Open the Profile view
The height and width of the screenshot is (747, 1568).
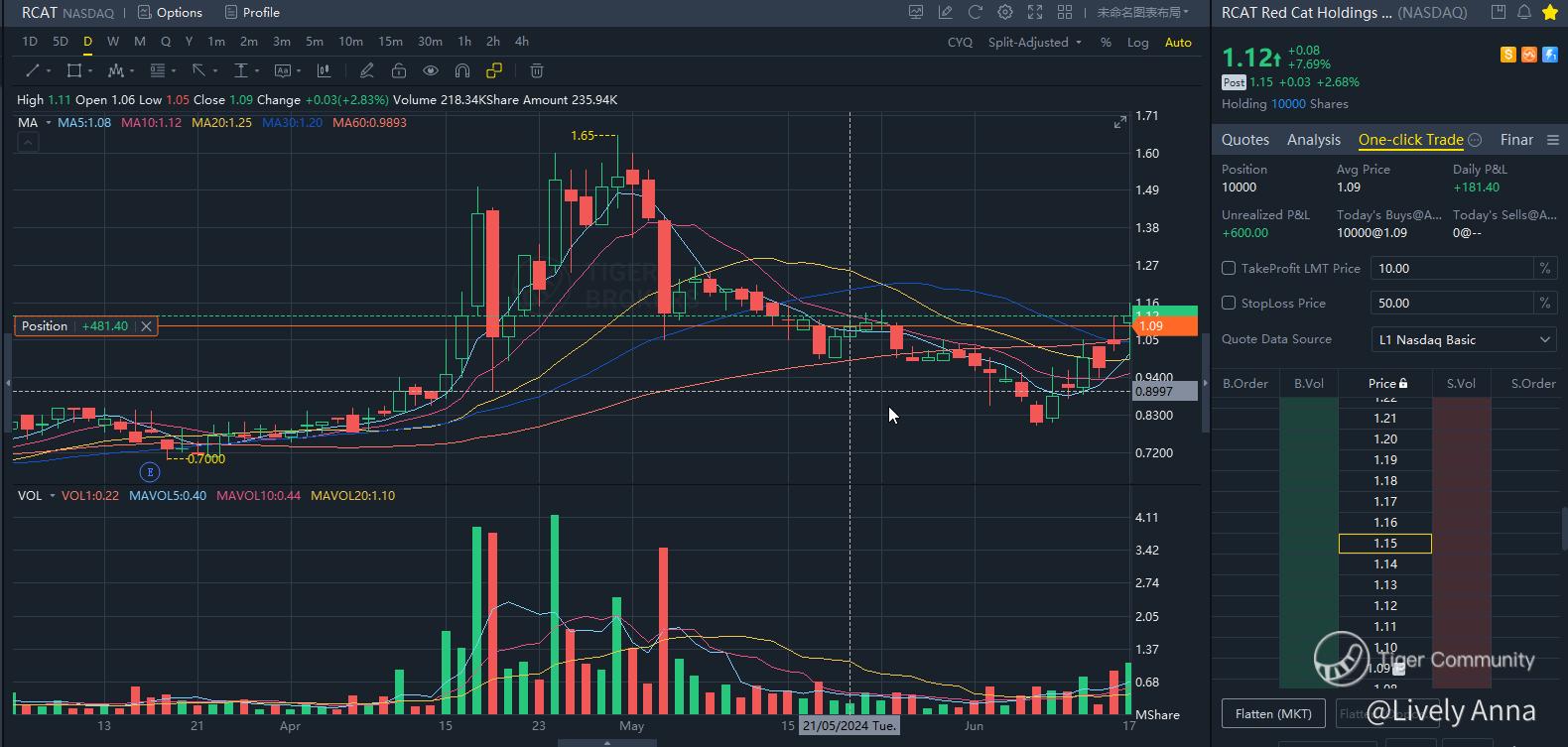pos(252,12)
